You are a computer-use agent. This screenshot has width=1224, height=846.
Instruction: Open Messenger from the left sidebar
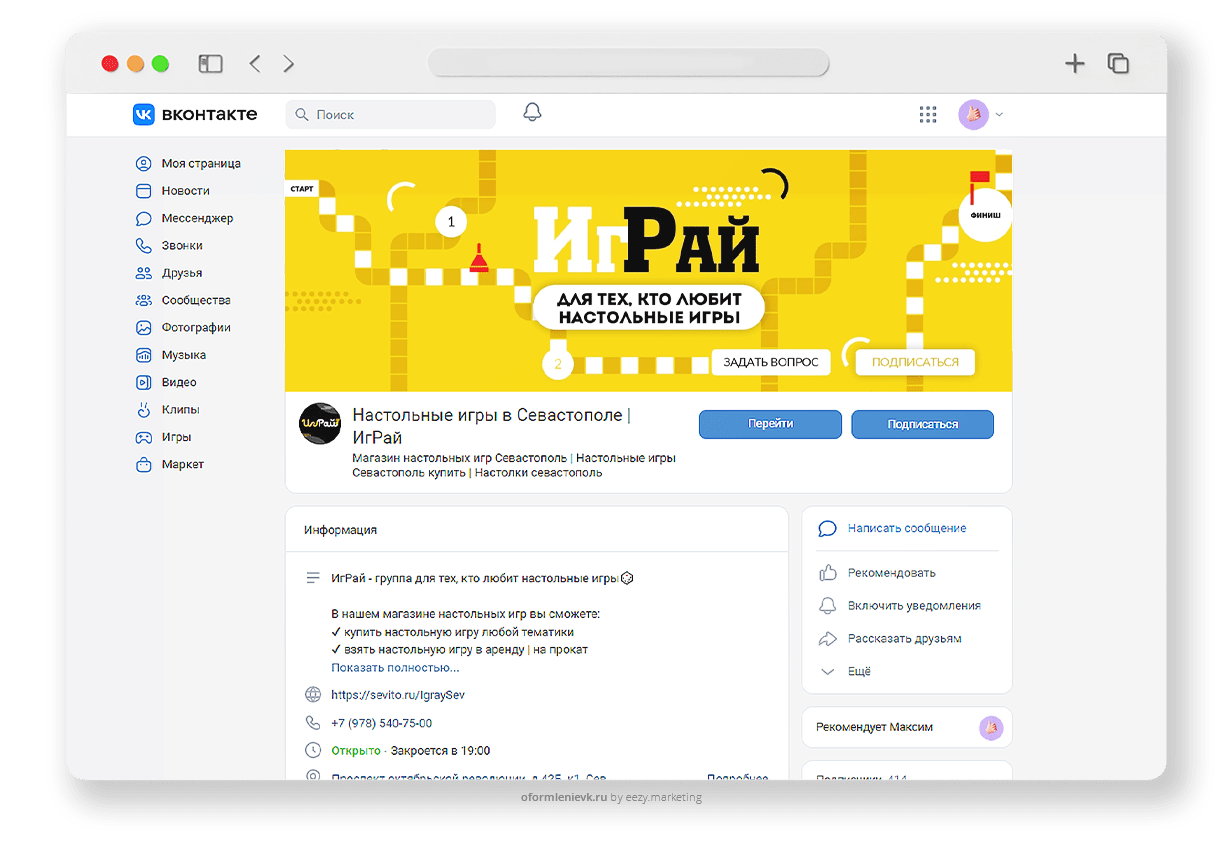[196, 218]
